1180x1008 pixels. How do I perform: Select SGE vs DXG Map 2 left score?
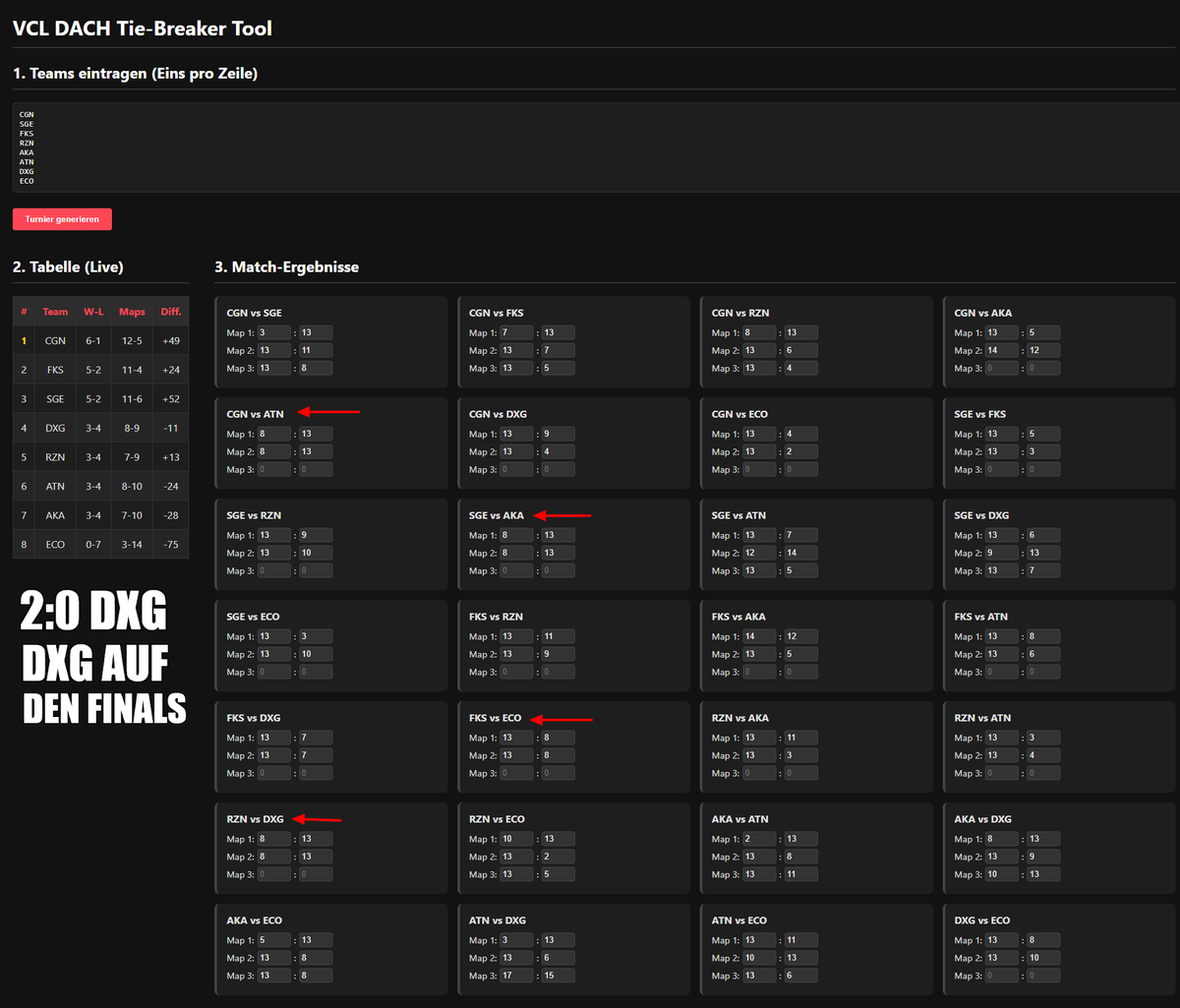1002,553
